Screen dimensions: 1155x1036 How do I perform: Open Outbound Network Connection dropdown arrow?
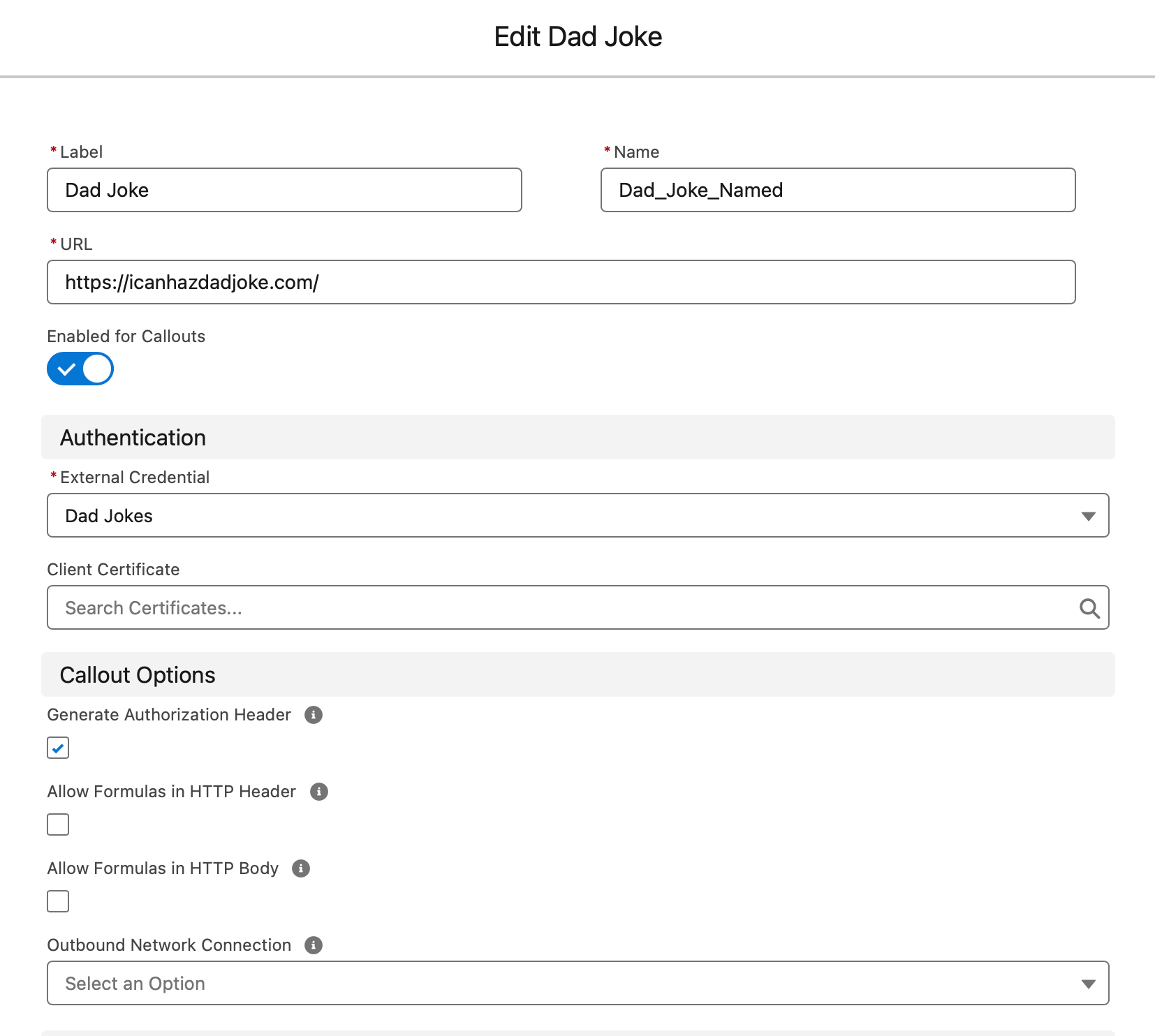pyautogui.click(x=1088, y=984)
